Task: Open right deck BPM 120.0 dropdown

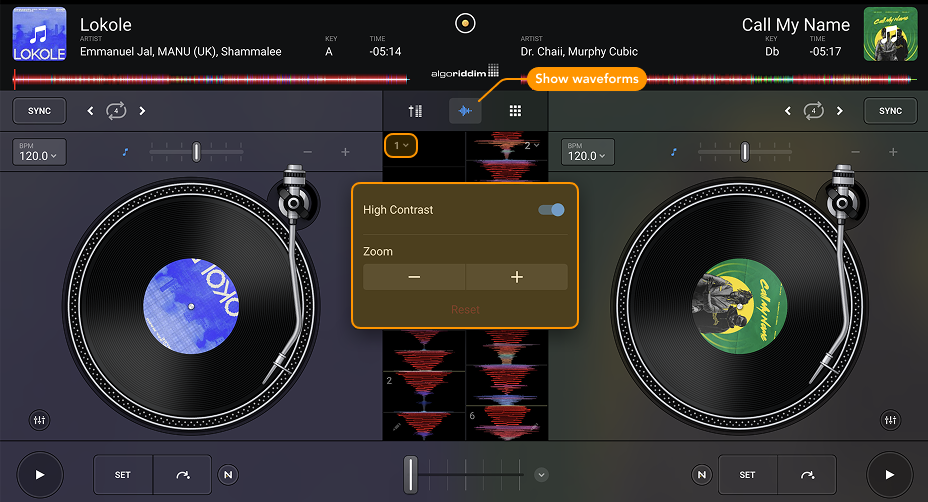Action: [588, 152]
